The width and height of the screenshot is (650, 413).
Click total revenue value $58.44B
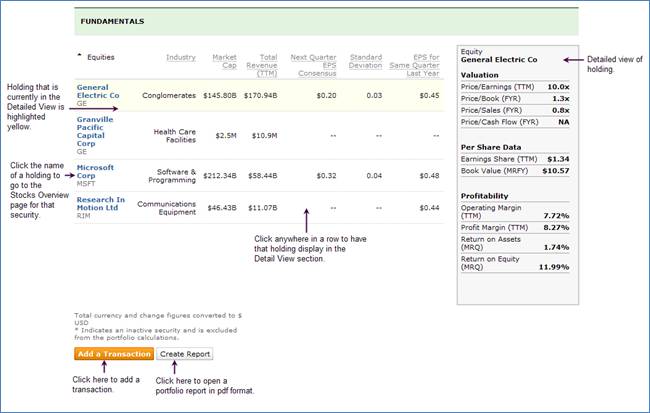[x=262, y=176]
